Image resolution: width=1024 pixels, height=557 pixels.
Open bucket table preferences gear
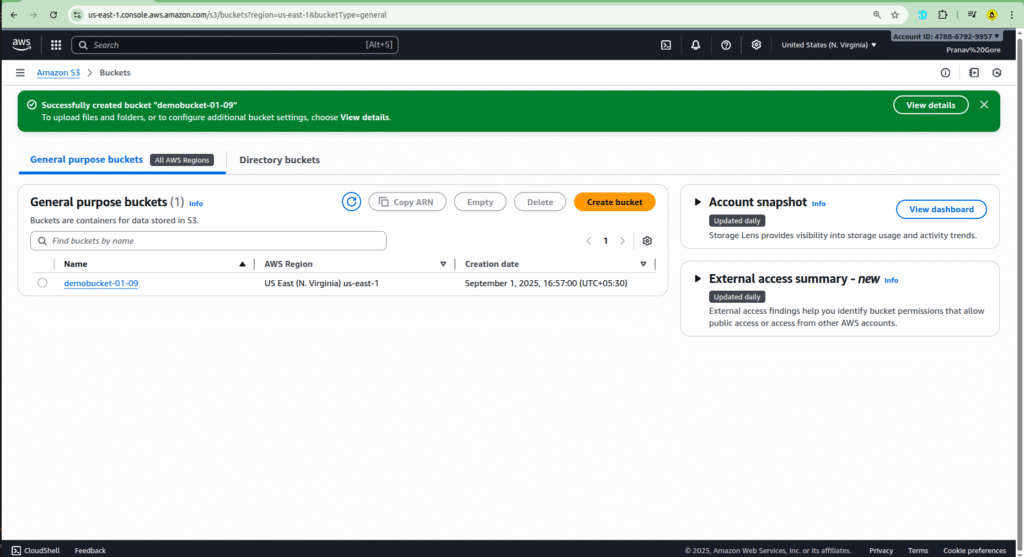647,241
